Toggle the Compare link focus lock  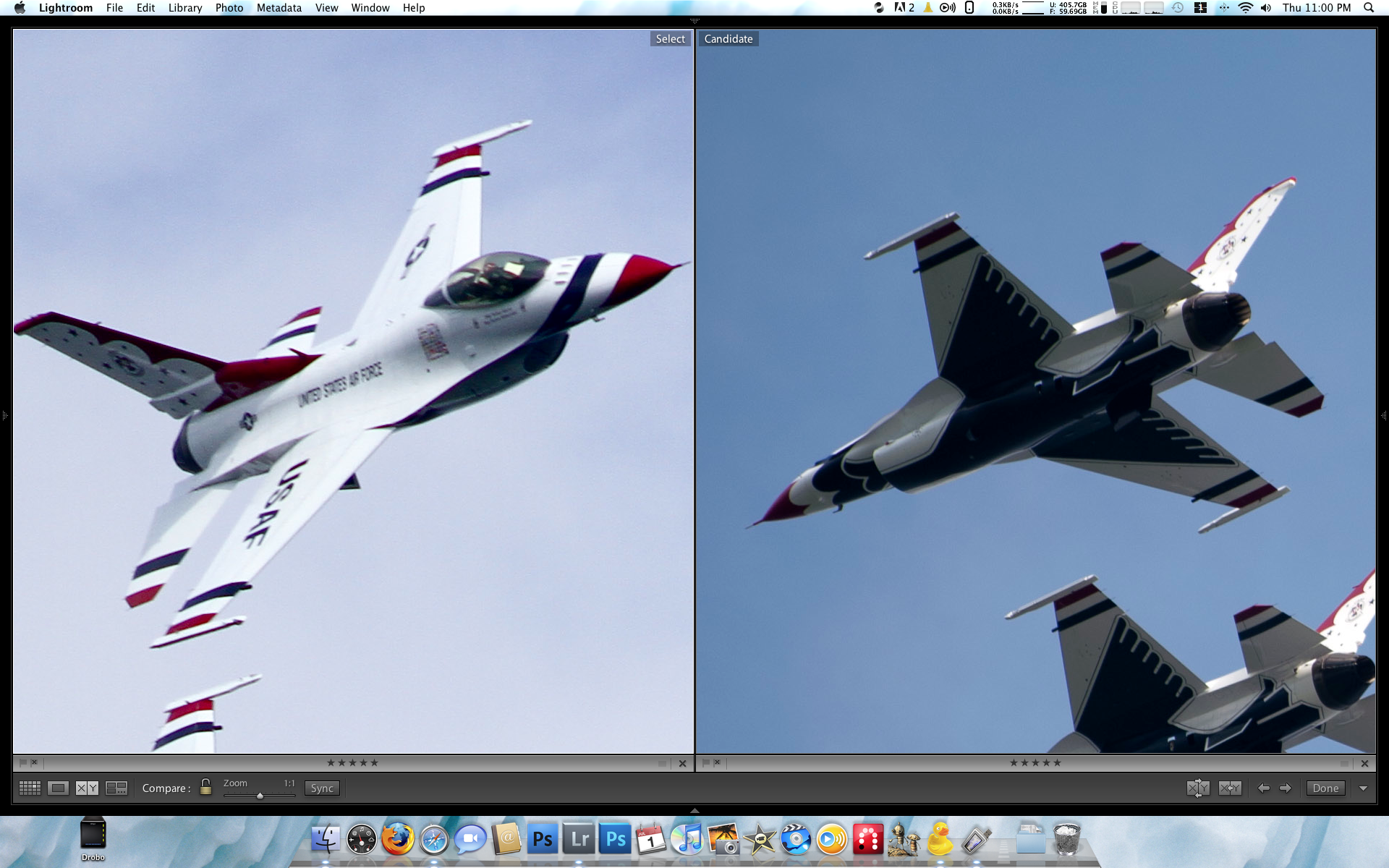coord(205,787)
